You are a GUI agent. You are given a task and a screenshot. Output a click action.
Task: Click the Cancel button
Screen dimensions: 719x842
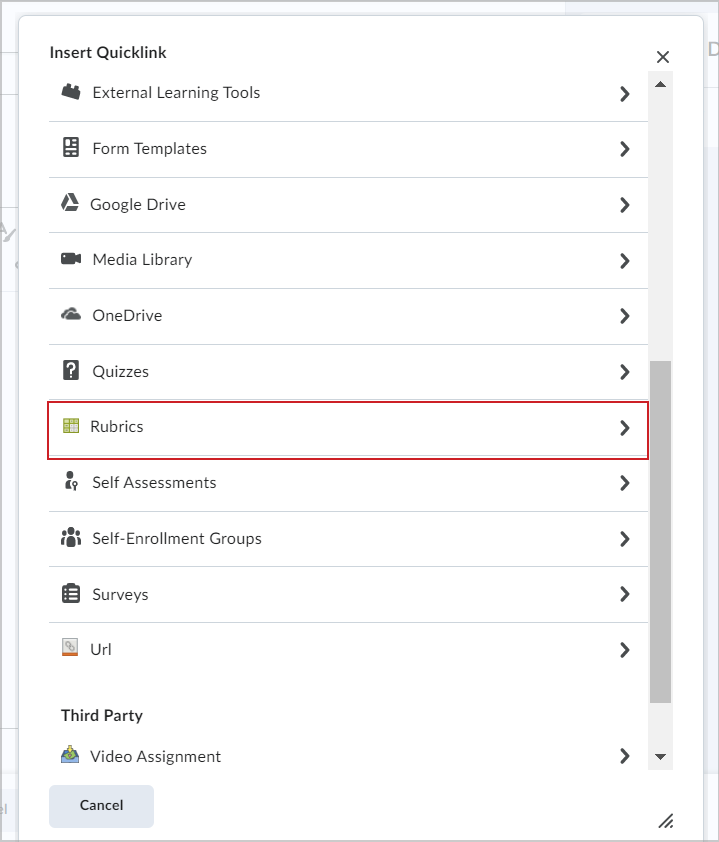[101, 805]
